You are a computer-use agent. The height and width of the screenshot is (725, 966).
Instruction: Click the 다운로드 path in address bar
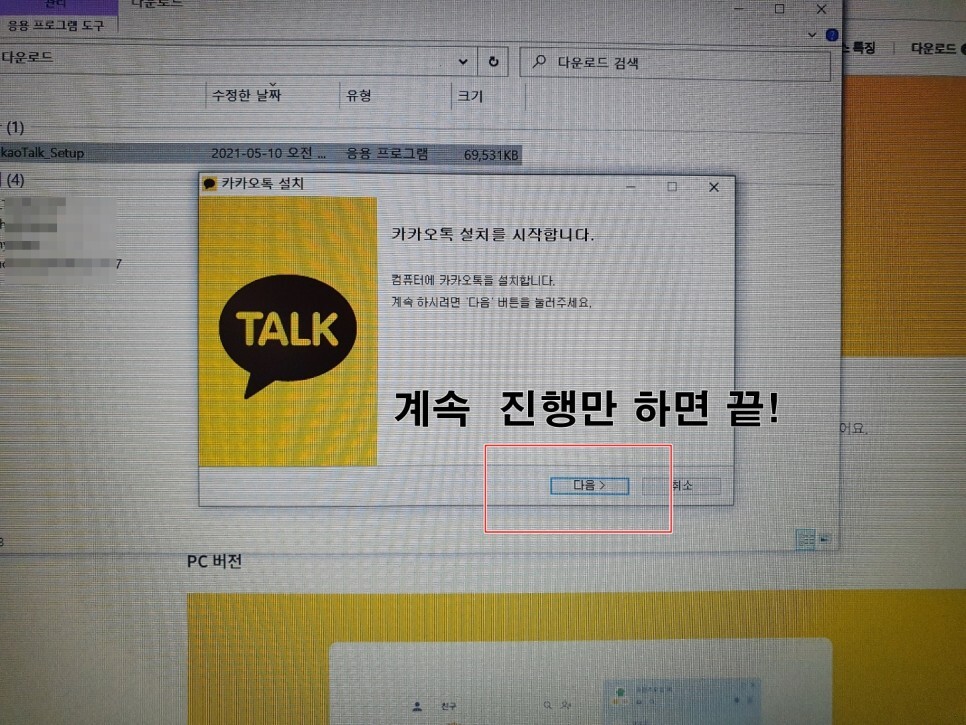point(26,57)
